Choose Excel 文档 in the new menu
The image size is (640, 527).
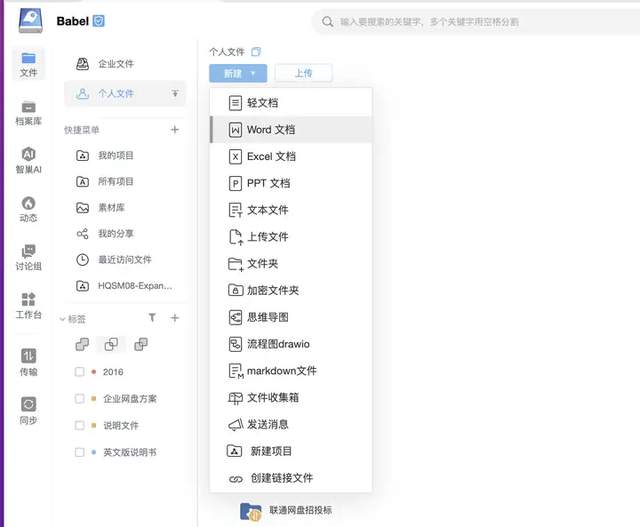click(291, 157)
